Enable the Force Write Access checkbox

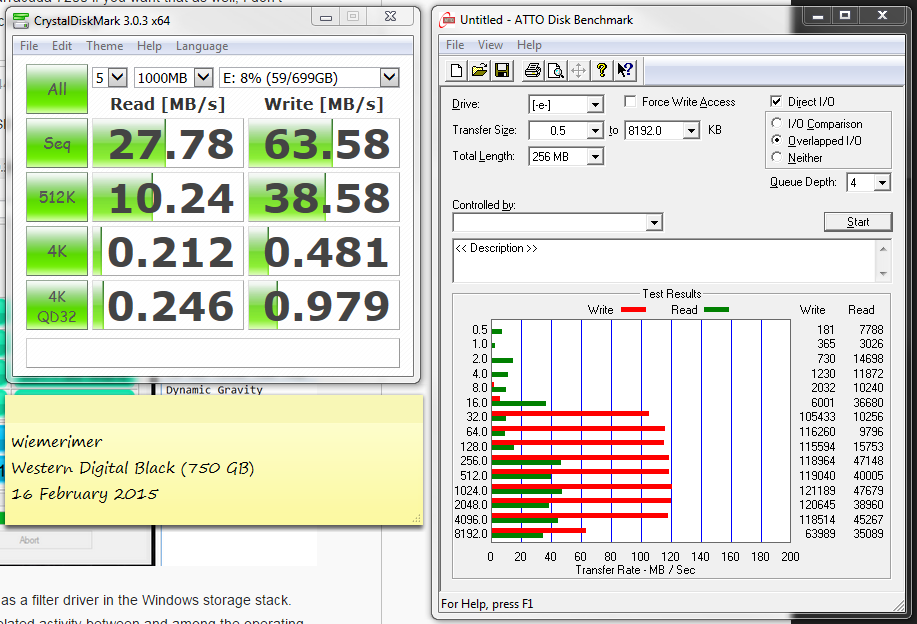[630, 102]
